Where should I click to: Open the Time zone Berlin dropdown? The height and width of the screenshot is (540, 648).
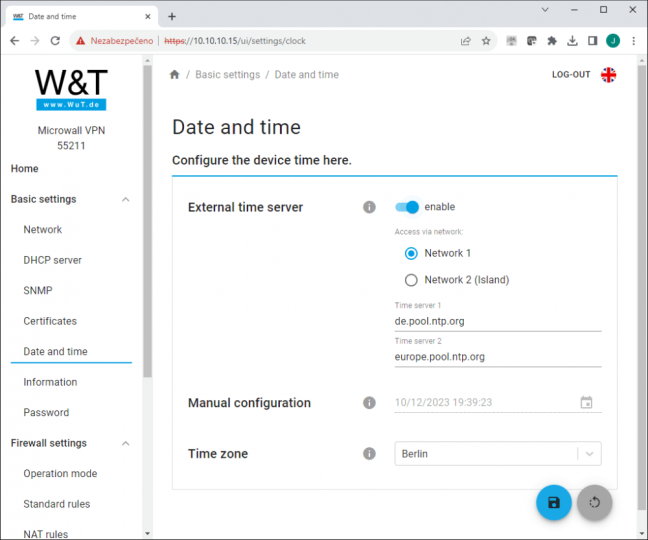(498, 454)
